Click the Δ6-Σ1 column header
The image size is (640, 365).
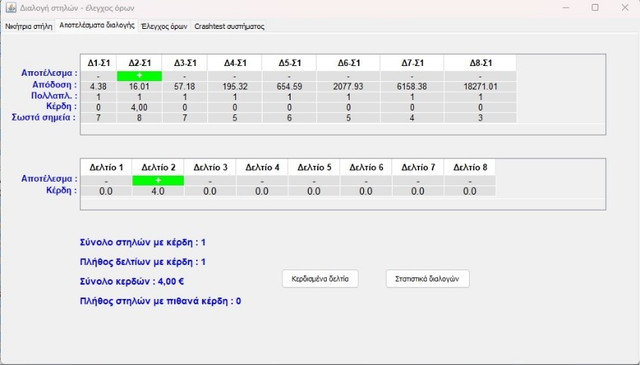coord(348,63)
